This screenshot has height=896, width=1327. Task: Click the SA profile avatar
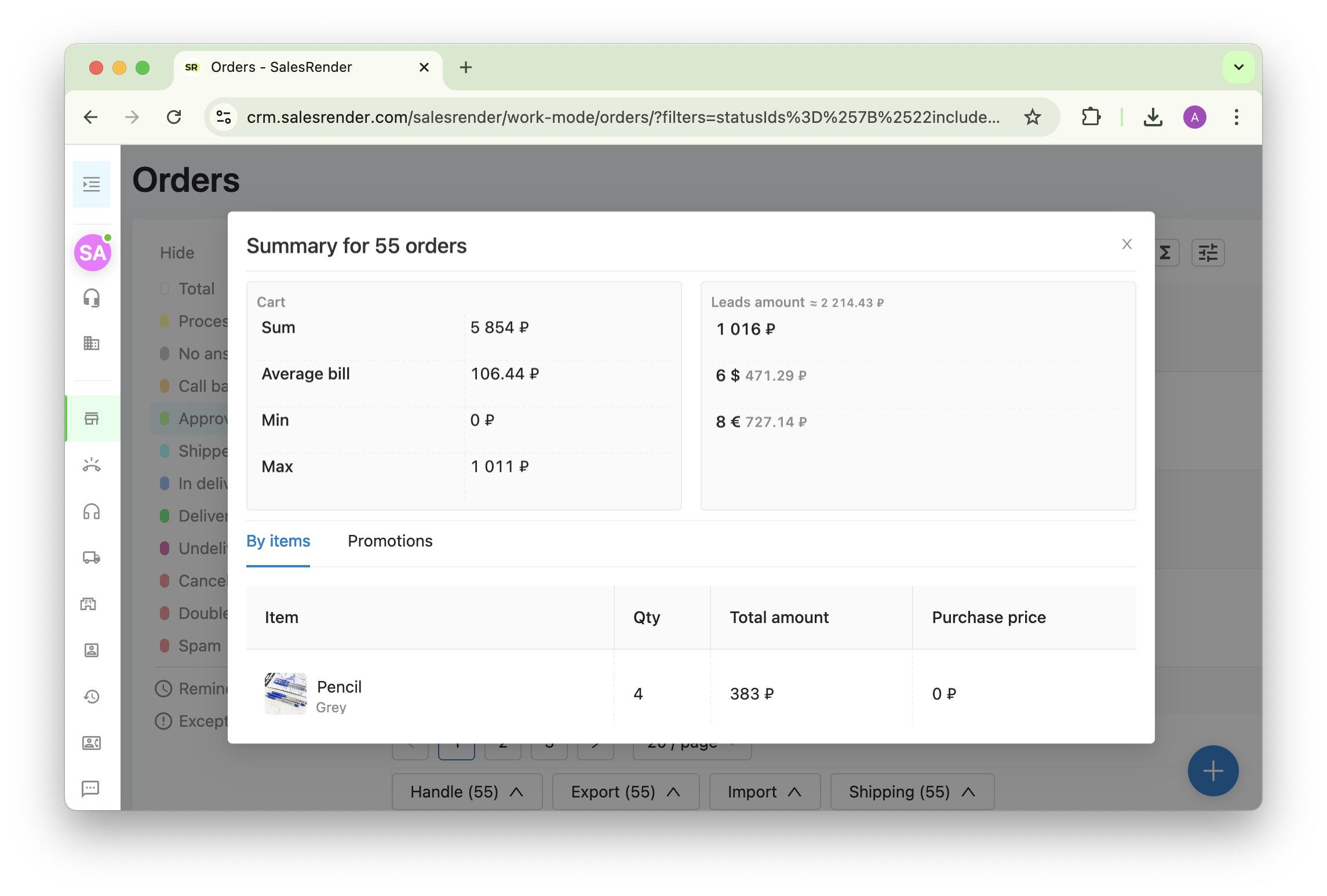92,252
